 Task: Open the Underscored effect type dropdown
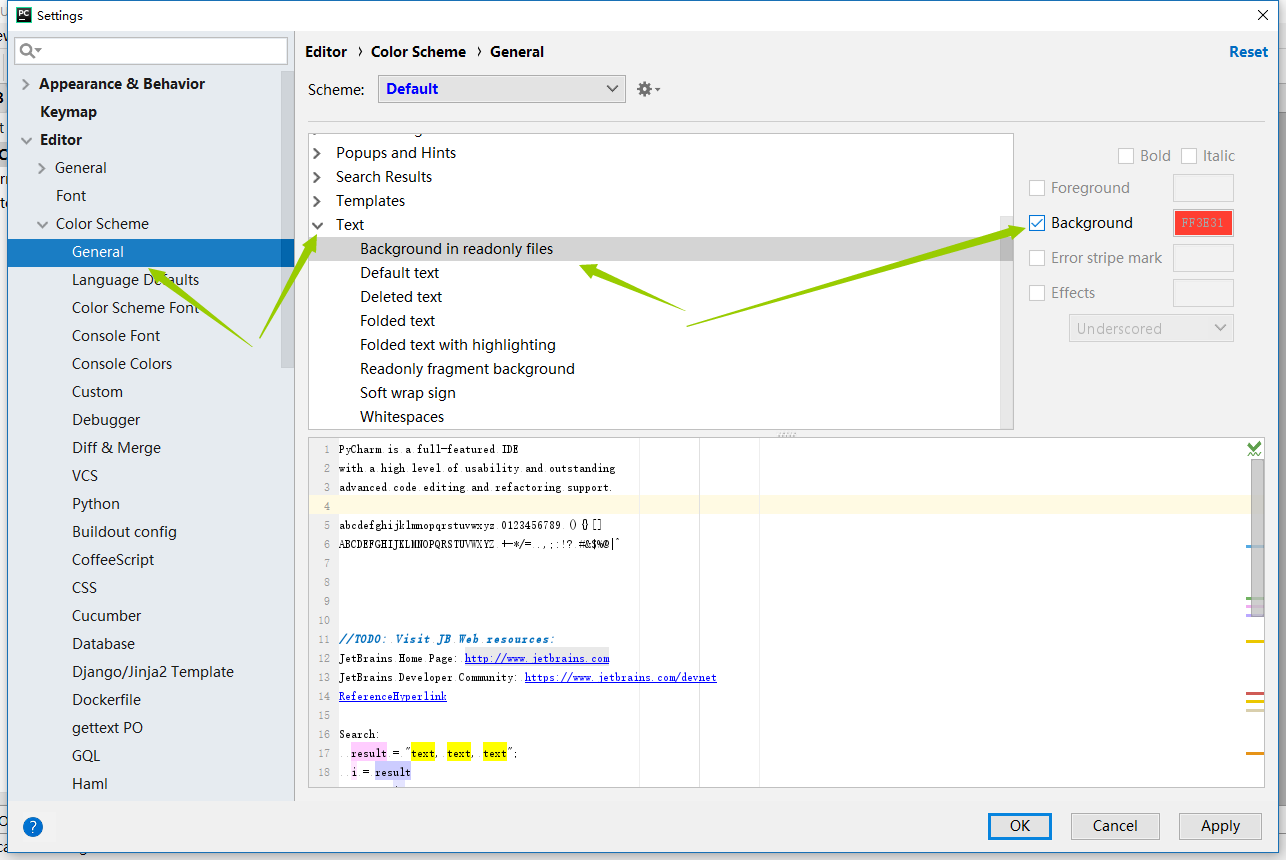click(1151, 328)
